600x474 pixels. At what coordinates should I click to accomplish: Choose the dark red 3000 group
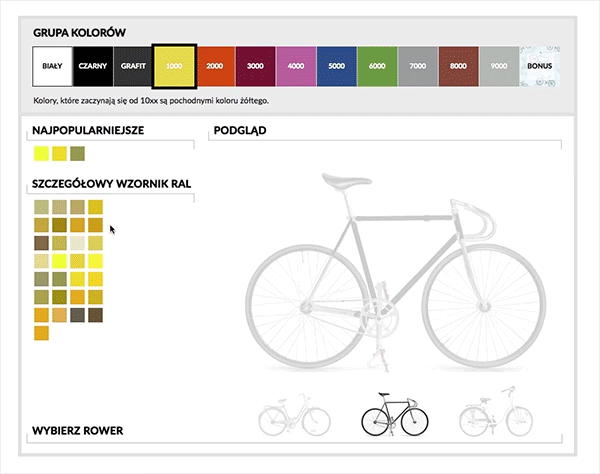[255, 66]
